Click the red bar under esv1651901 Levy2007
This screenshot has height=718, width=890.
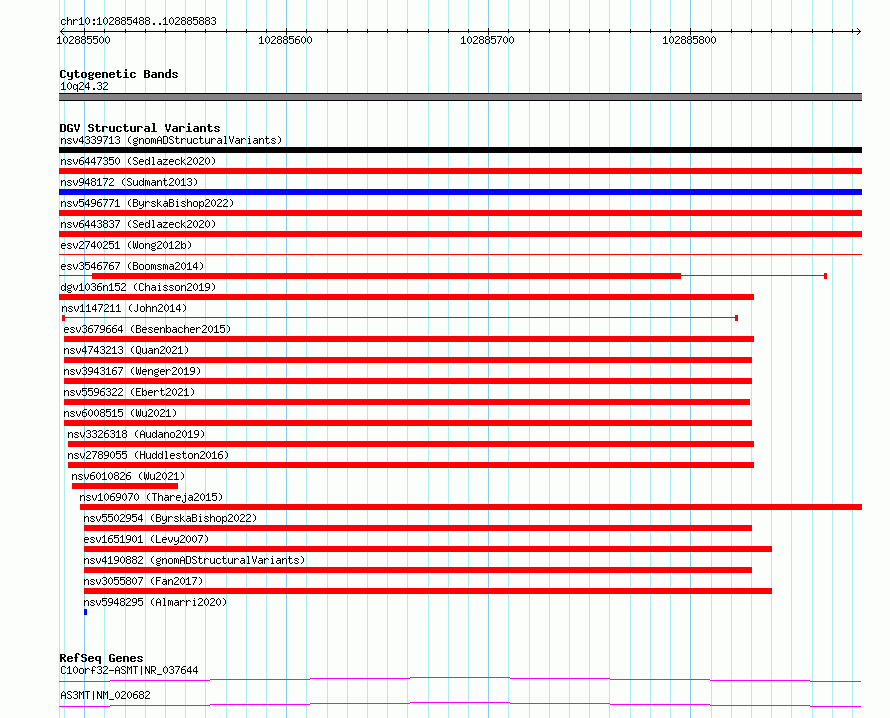tap(428, 549)
